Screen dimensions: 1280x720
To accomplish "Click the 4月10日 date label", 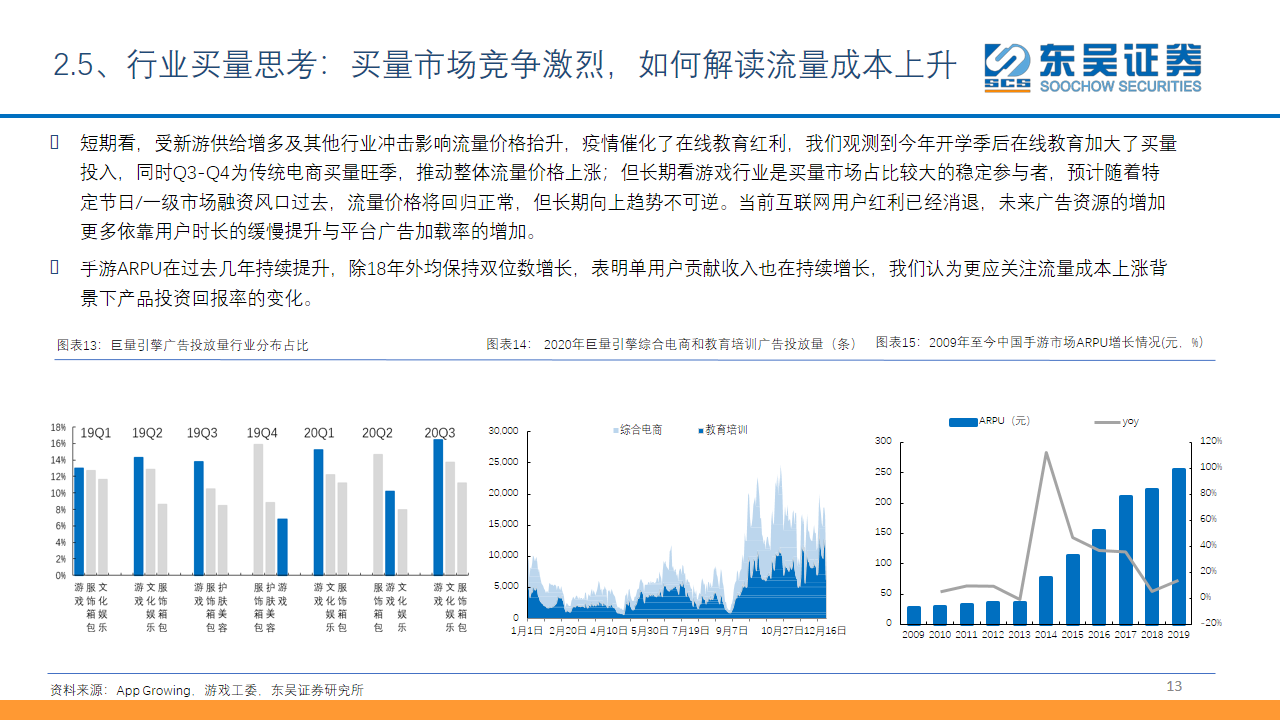I will click(609, 631).
